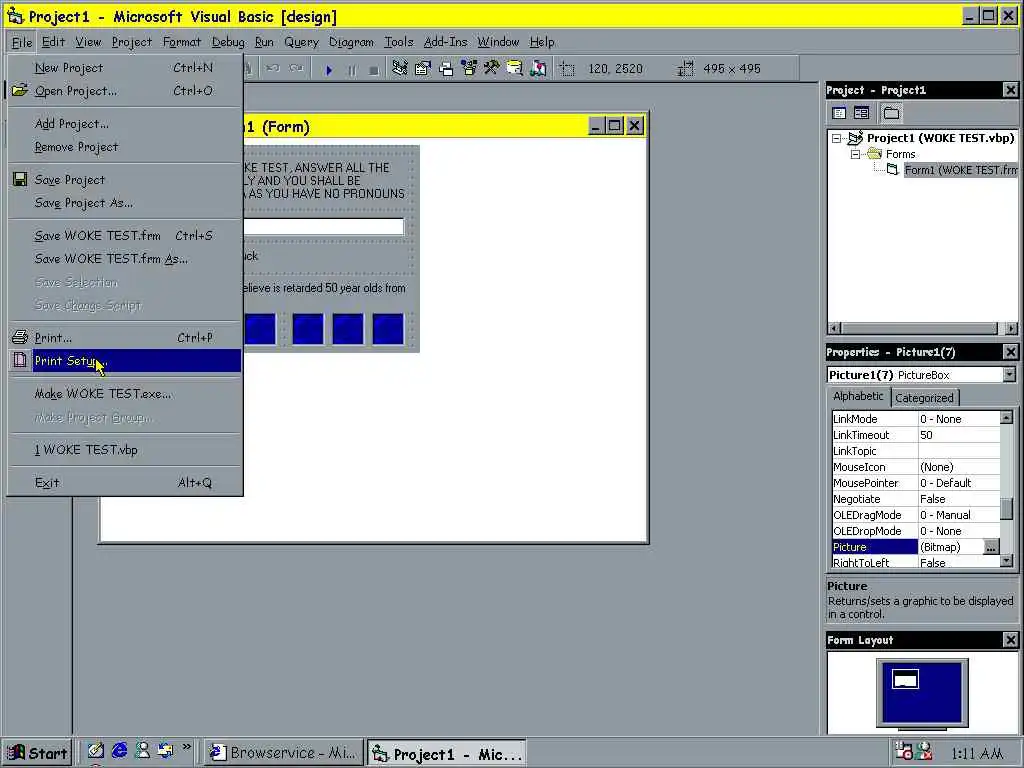Toggle Folders in the Project panel
The height and width of the screenshot is (768, 1024).
click(x=891, y=113)
